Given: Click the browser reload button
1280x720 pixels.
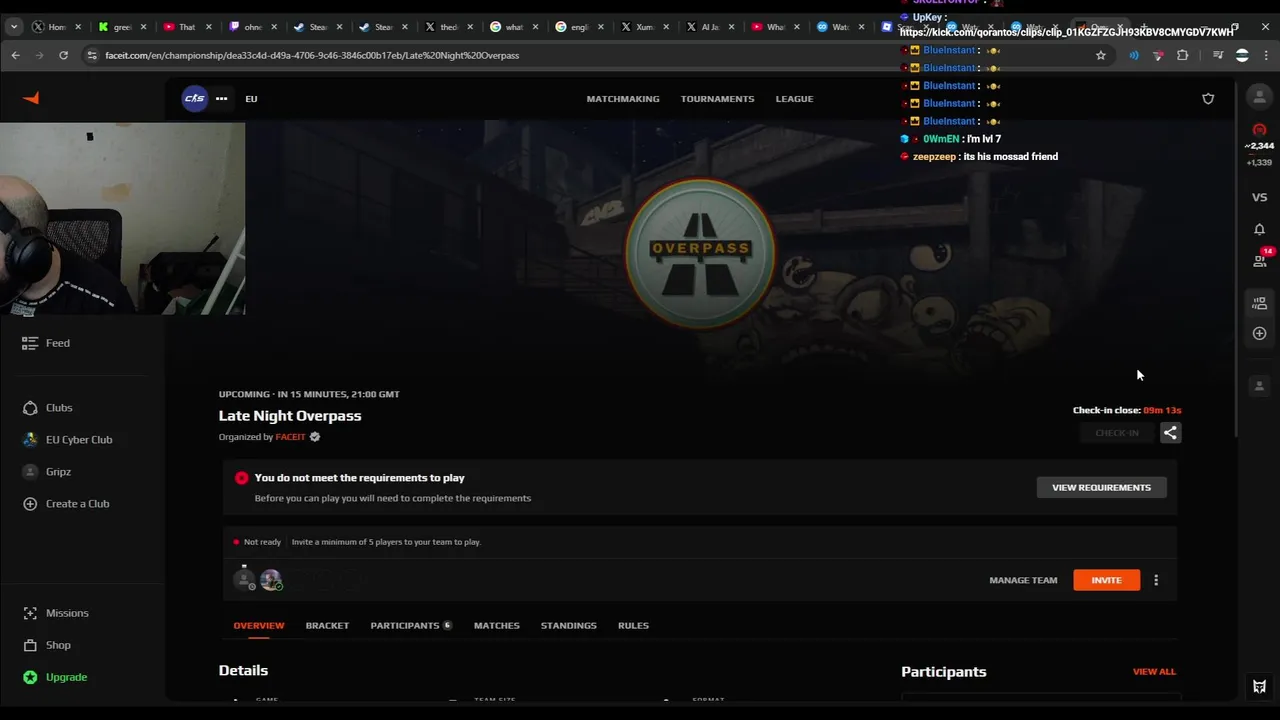Looking at the screenshot, I should (63, 55).
